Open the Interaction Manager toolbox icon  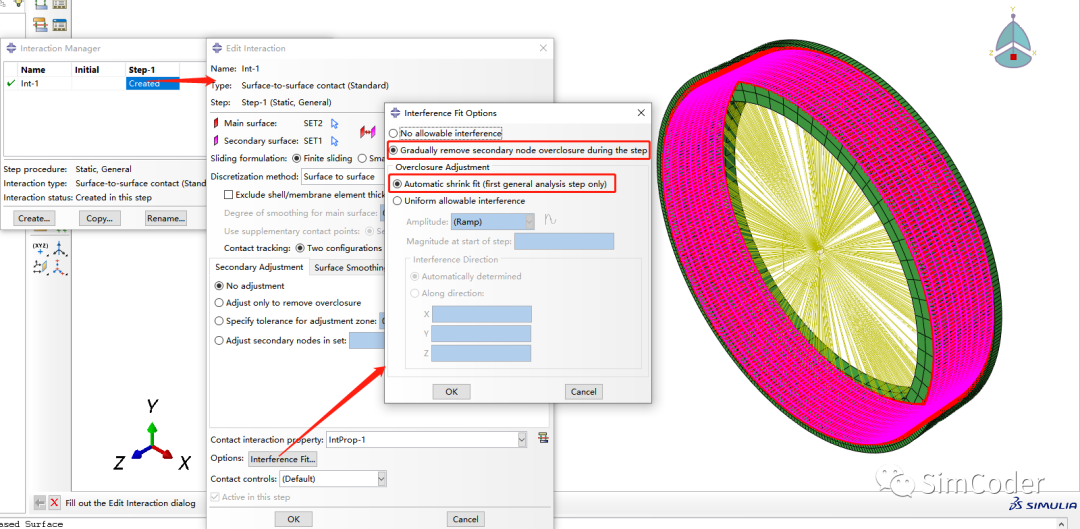tap(59, 5)
